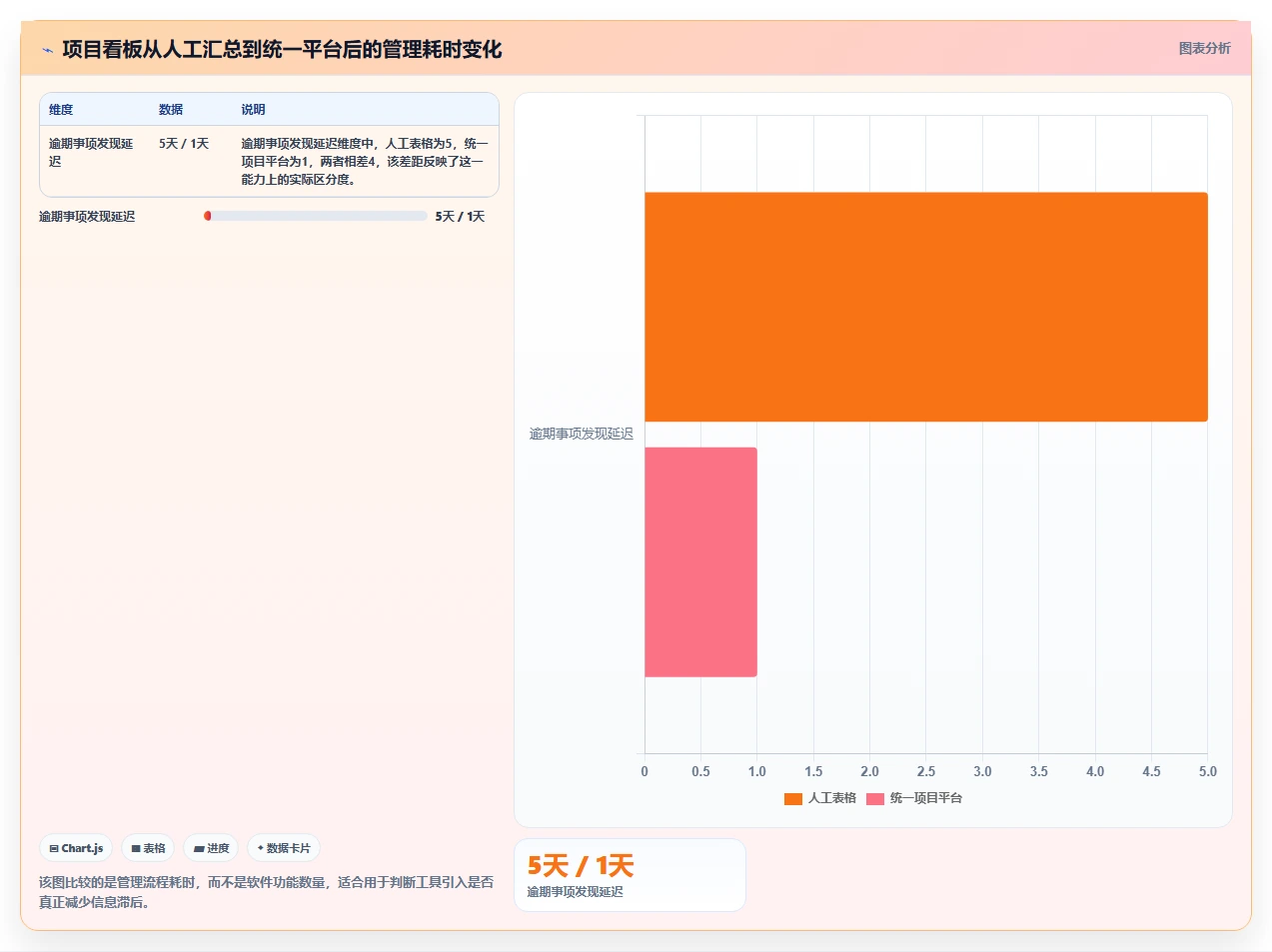Viewport: 1272px width, 952px height.
Task: Click the 数据 column header
Action: click(x=171, y=110)
